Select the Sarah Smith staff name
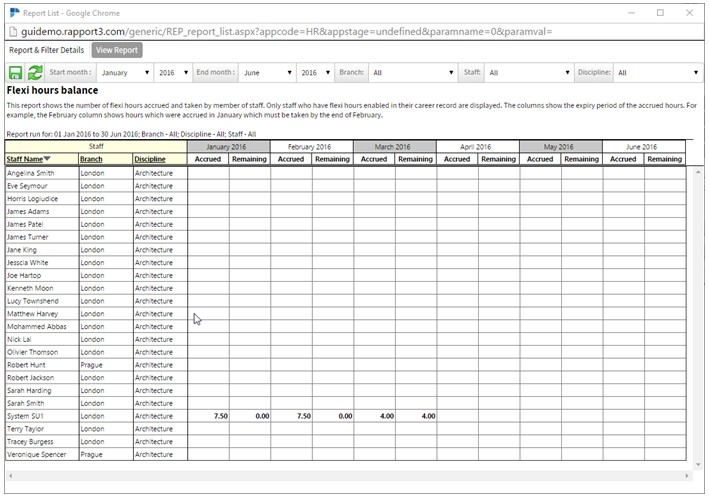This screenshot has width=709, height=497. (x=26, y=403)
